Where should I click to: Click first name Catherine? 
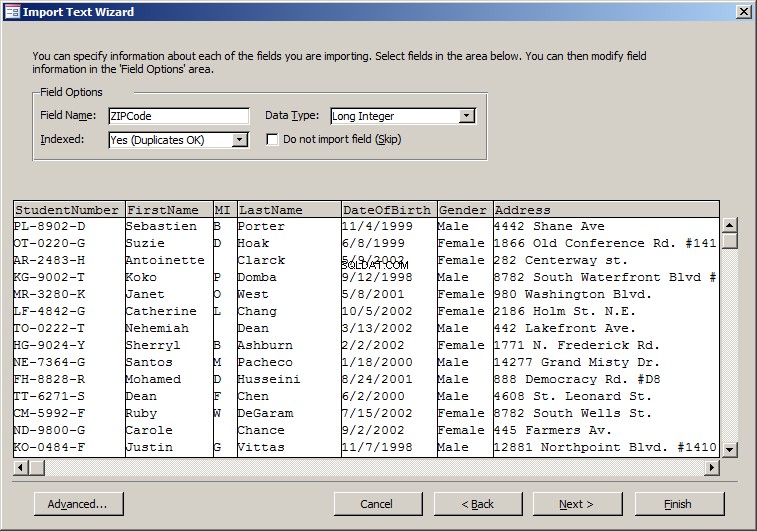click(161, 311)
